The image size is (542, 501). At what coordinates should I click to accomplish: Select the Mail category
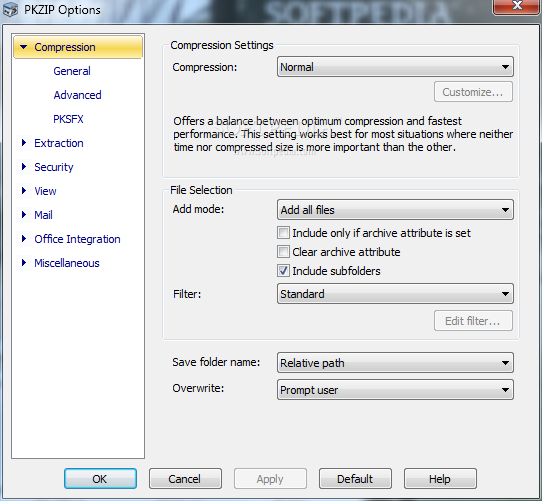tap(43, 215)
